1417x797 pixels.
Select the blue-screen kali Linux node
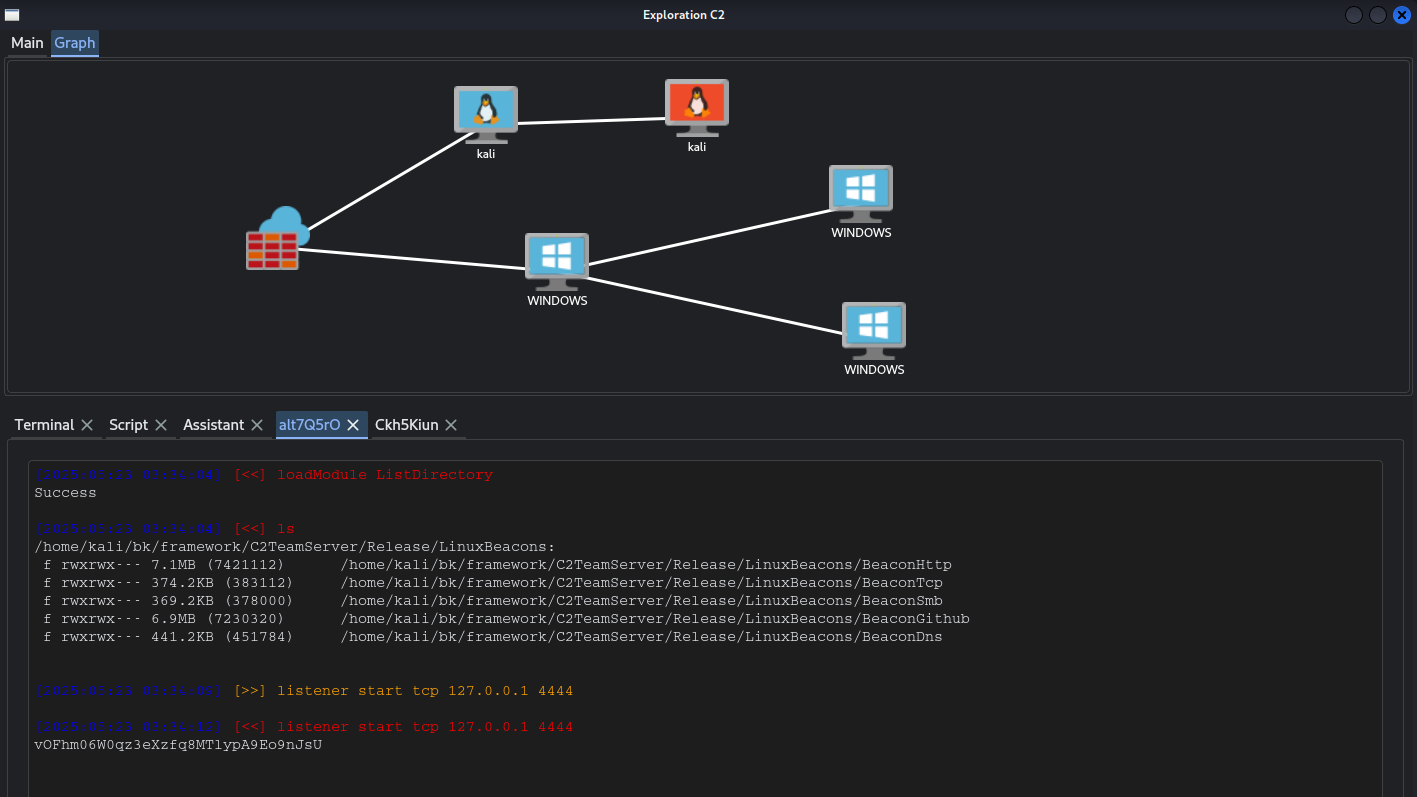tap(485, 110)
